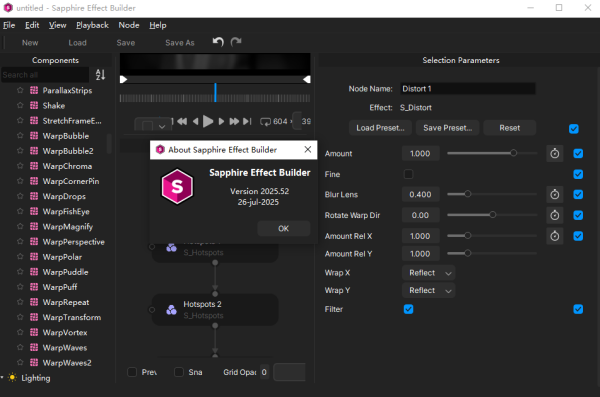
Task: Click the Hotspots 2 node icon
Action: click(171, 310)
